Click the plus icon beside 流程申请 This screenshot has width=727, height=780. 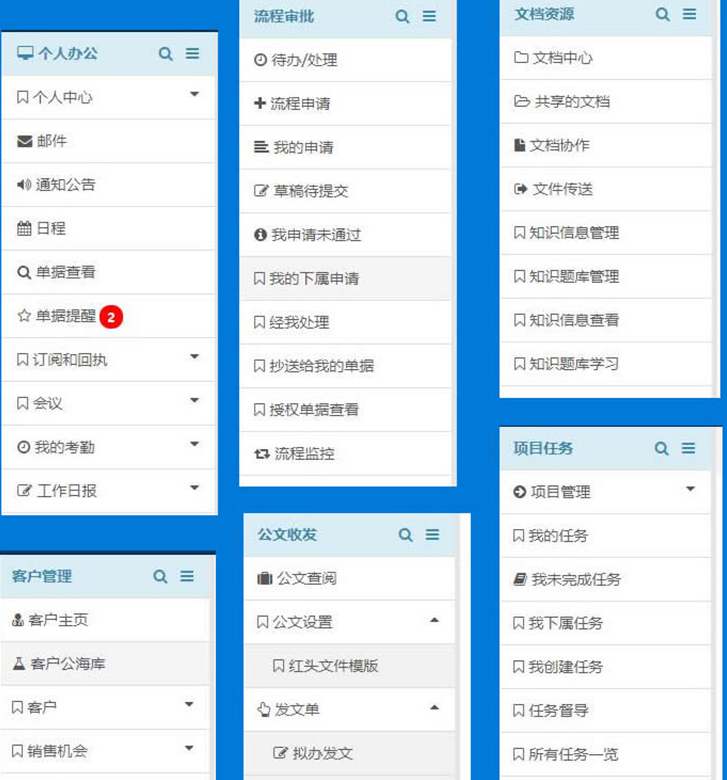pyautogui.click(x=260, y=103)
